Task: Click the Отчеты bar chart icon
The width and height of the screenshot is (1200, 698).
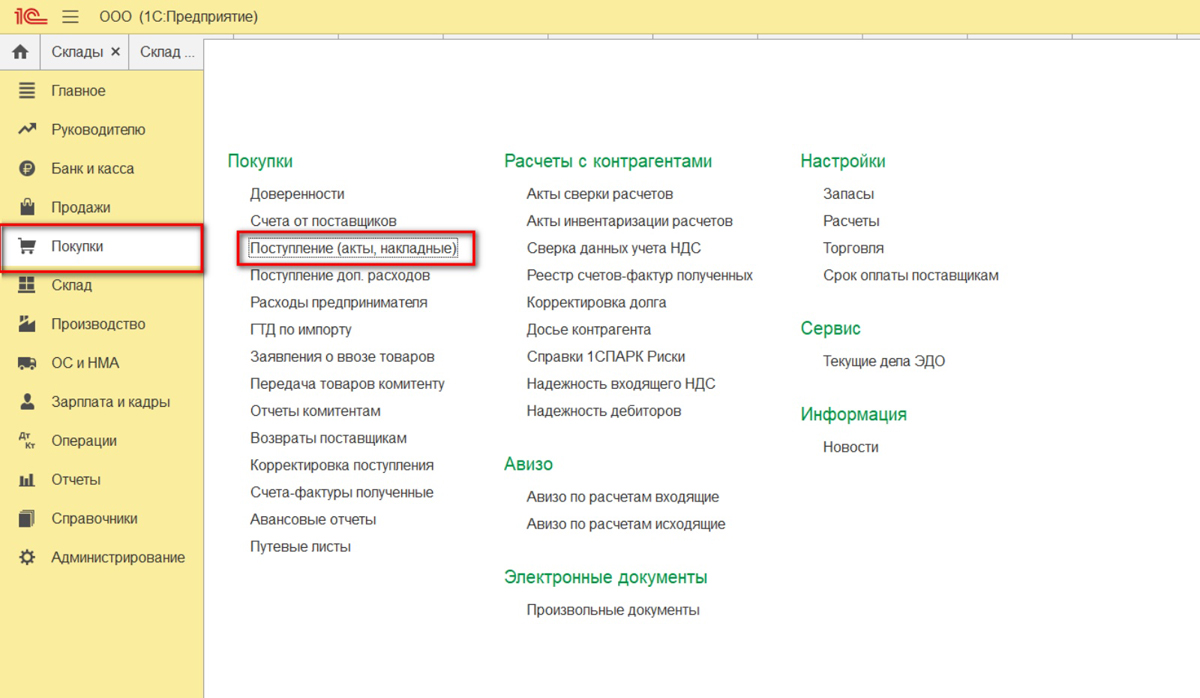Action: click(x=27, y=480)
